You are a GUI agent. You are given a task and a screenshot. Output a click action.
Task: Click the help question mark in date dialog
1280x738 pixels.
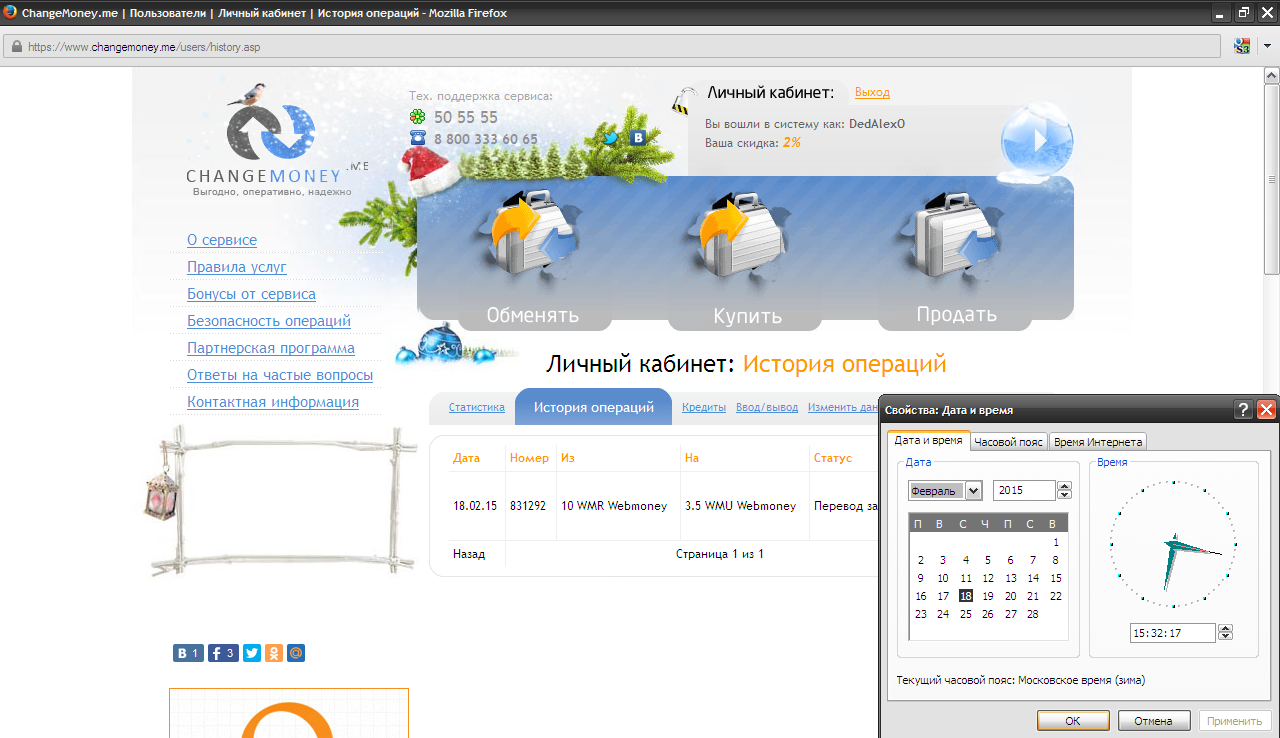[x=1243, y=409]
